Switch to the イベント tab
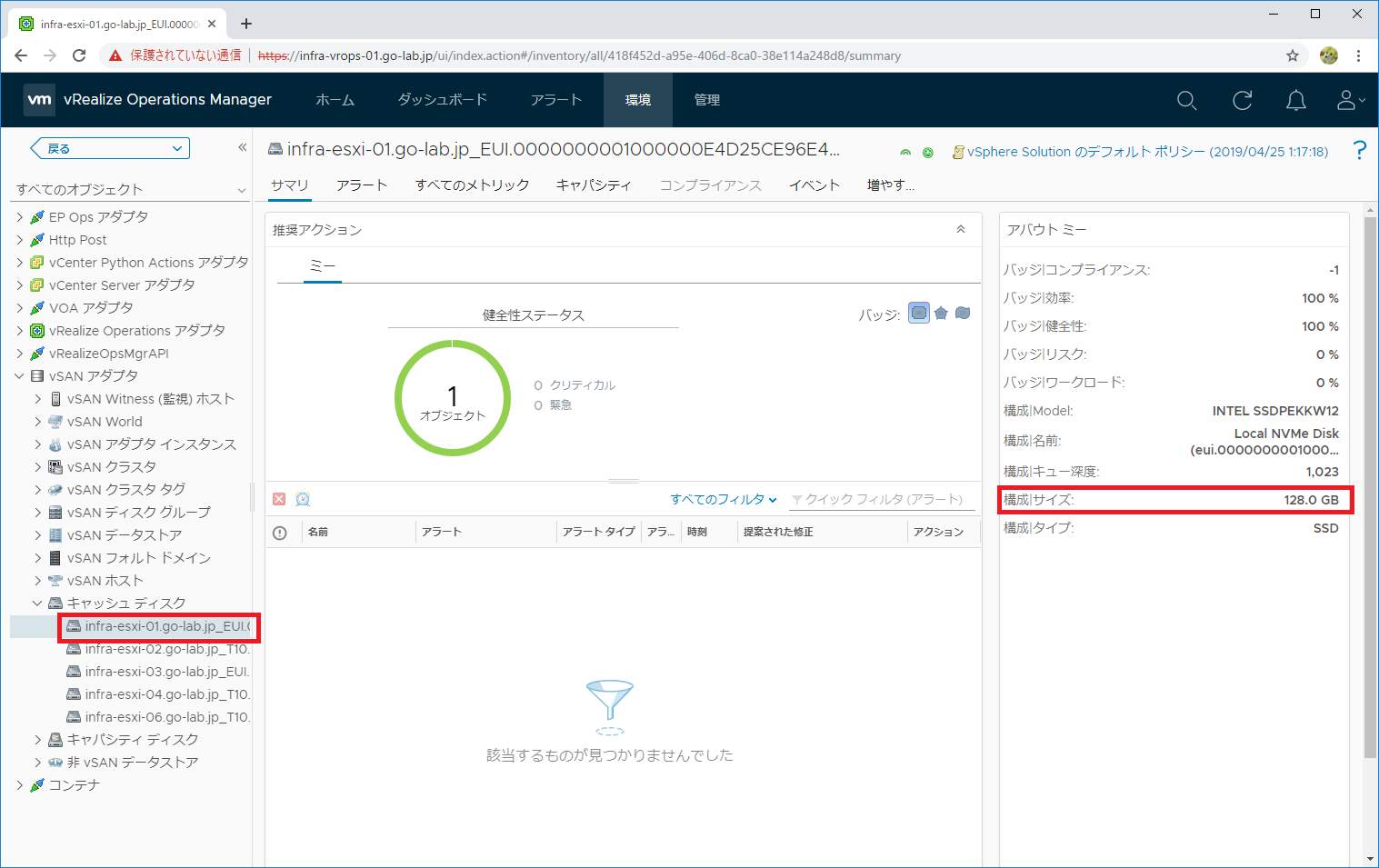 pyautogui.click(x=814, y=185)
